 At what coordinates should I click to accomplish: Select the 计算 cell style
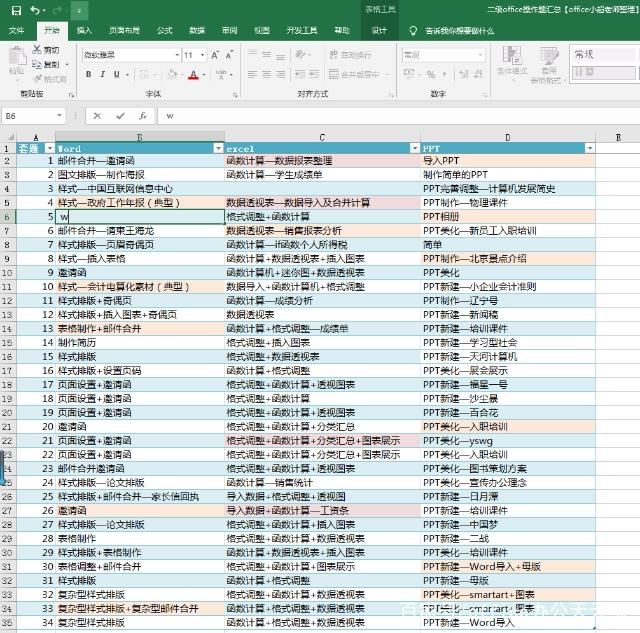[x=603, y=72]
